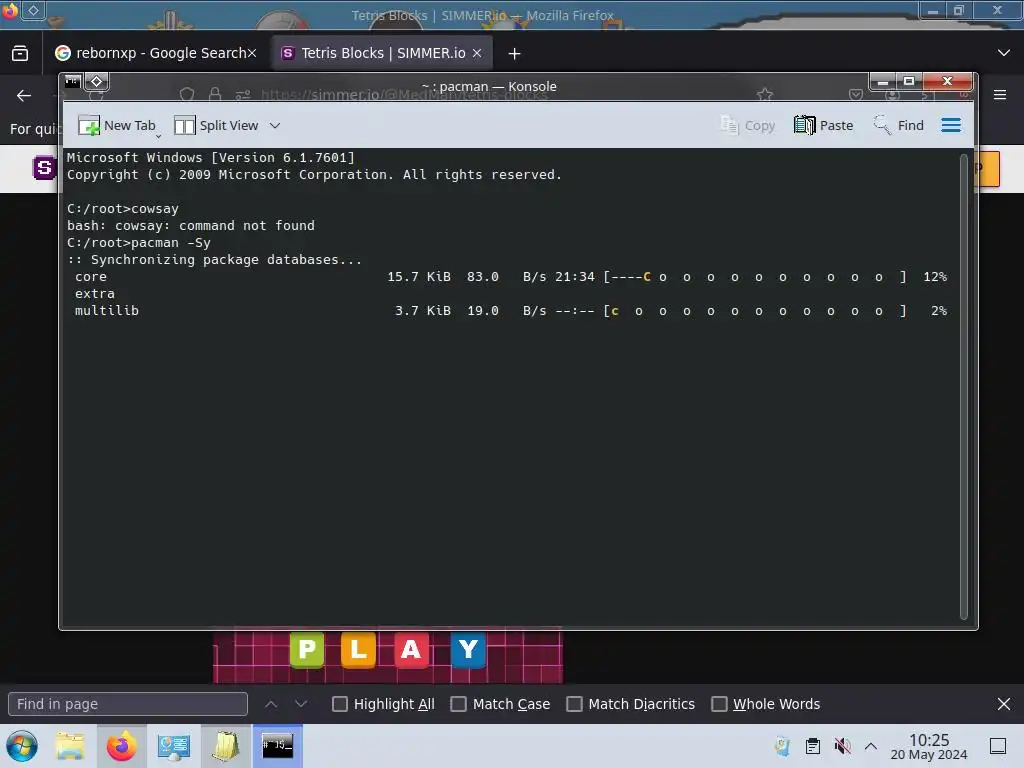The image size is (1024, 768).
Task: Click the Firefox View icon
Action: 20,53
